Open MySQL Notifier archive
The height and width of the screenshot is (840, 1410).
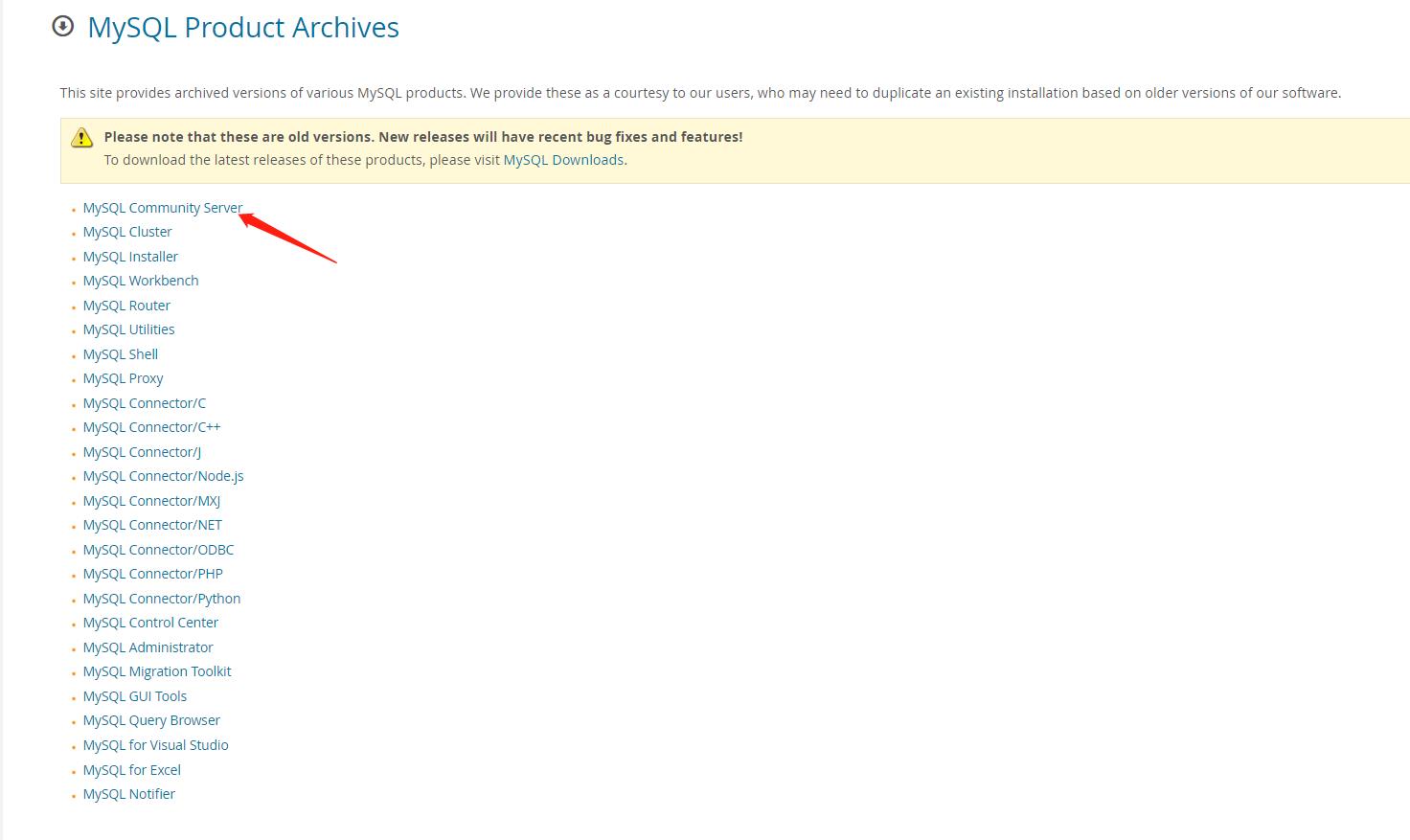click(x=129, y=794)
